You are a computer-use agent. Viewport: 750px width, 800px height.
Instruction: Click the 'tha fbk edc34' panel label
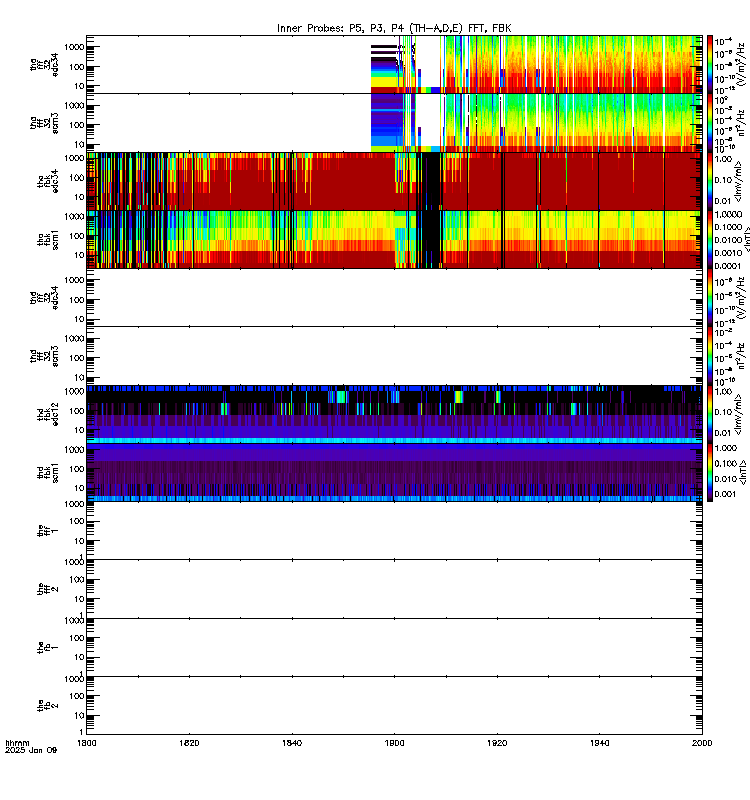click(x=48, y=181)
